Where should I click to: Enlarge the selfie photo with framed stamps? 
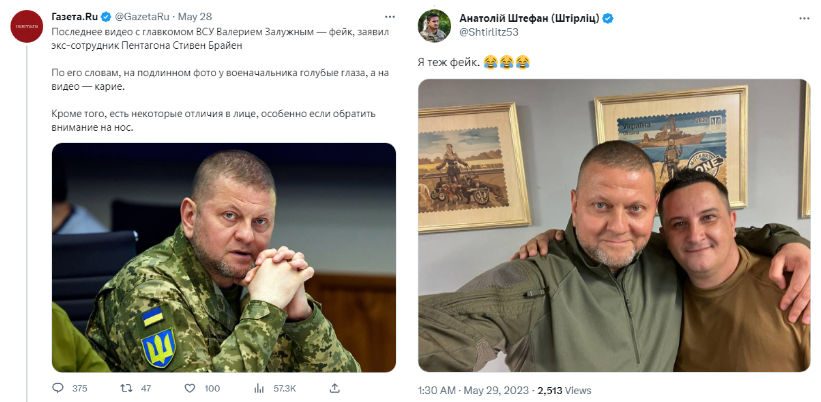614,226
